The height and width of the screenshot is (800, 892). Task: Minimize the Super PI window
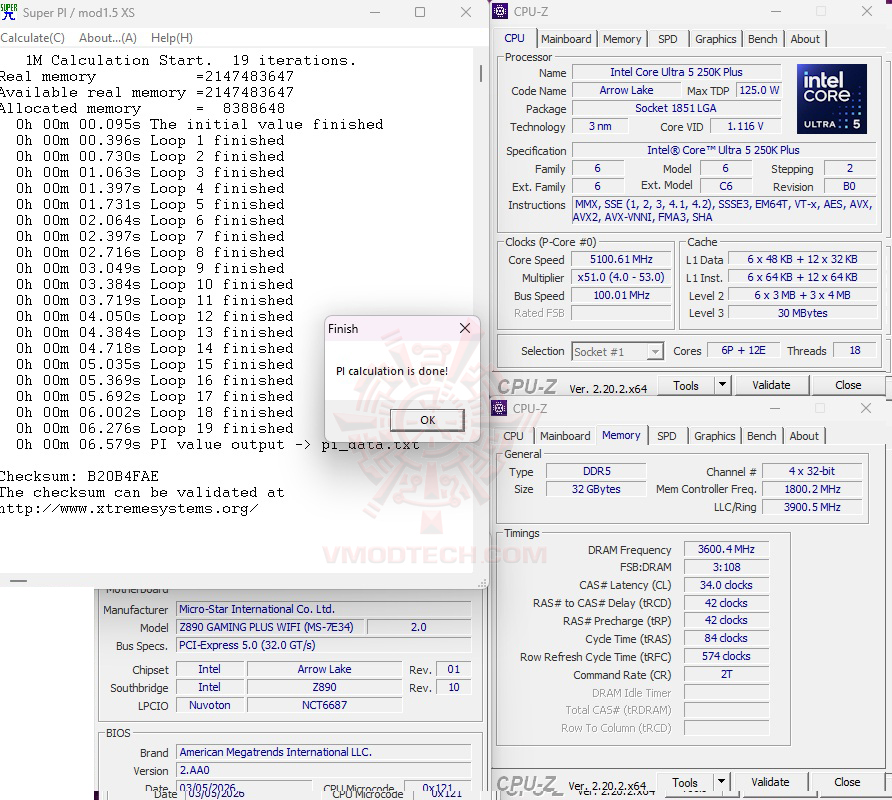point(375,12)
